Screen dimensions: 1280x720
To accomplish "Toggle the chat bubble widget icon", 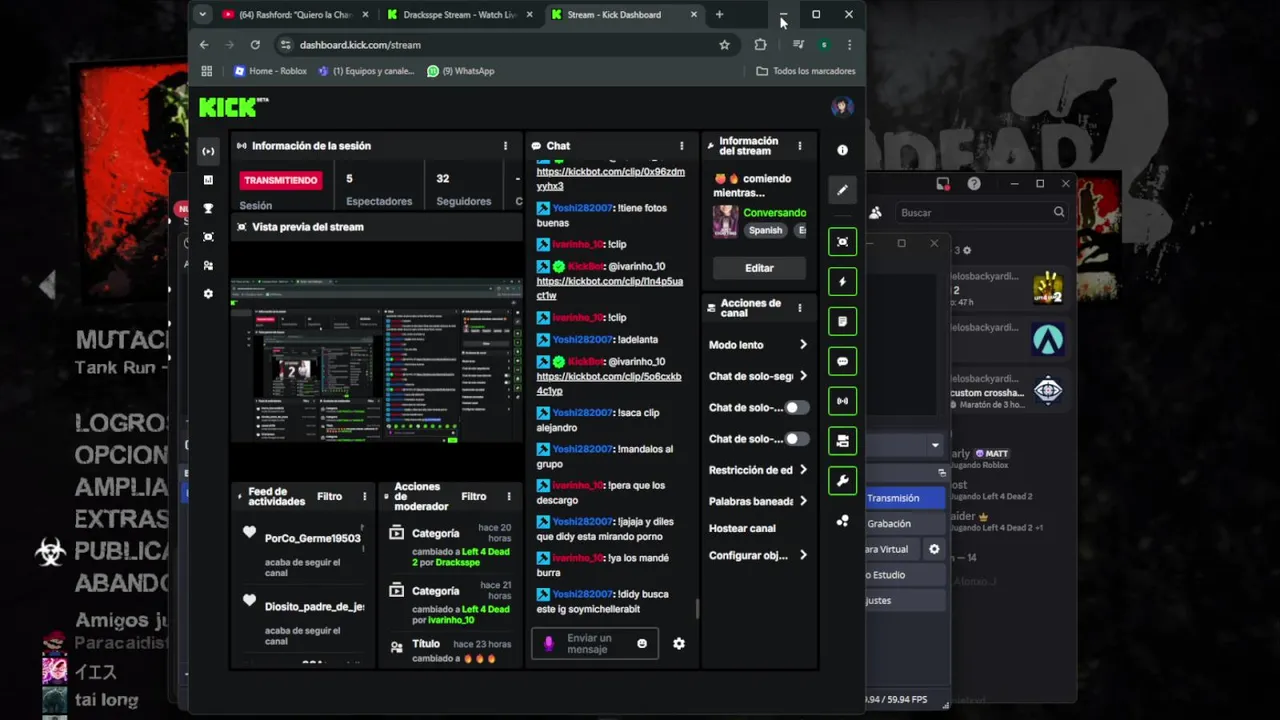I will point(842,362).
